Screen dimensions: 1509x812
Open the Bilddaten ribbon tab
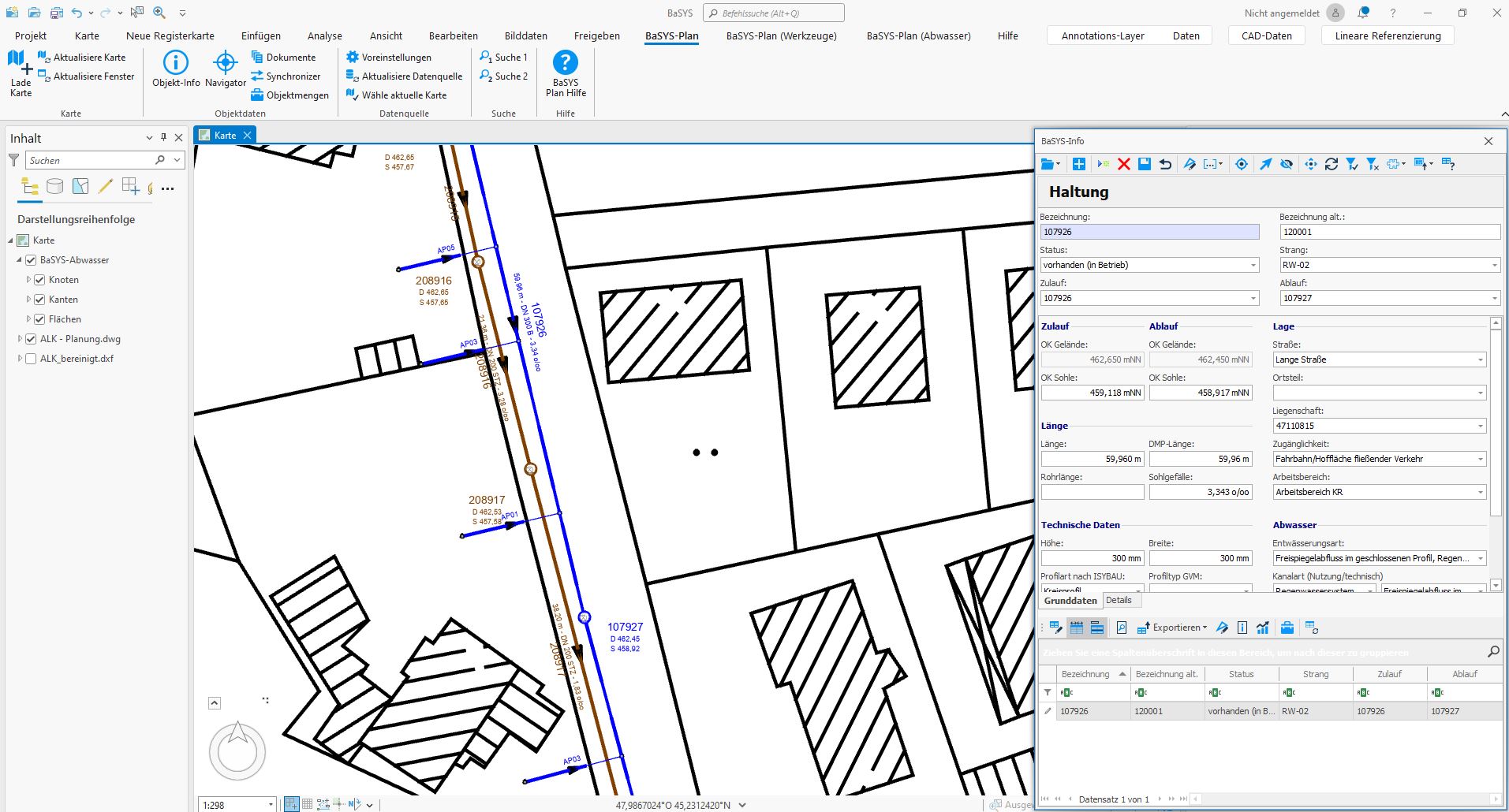point(525,35)
